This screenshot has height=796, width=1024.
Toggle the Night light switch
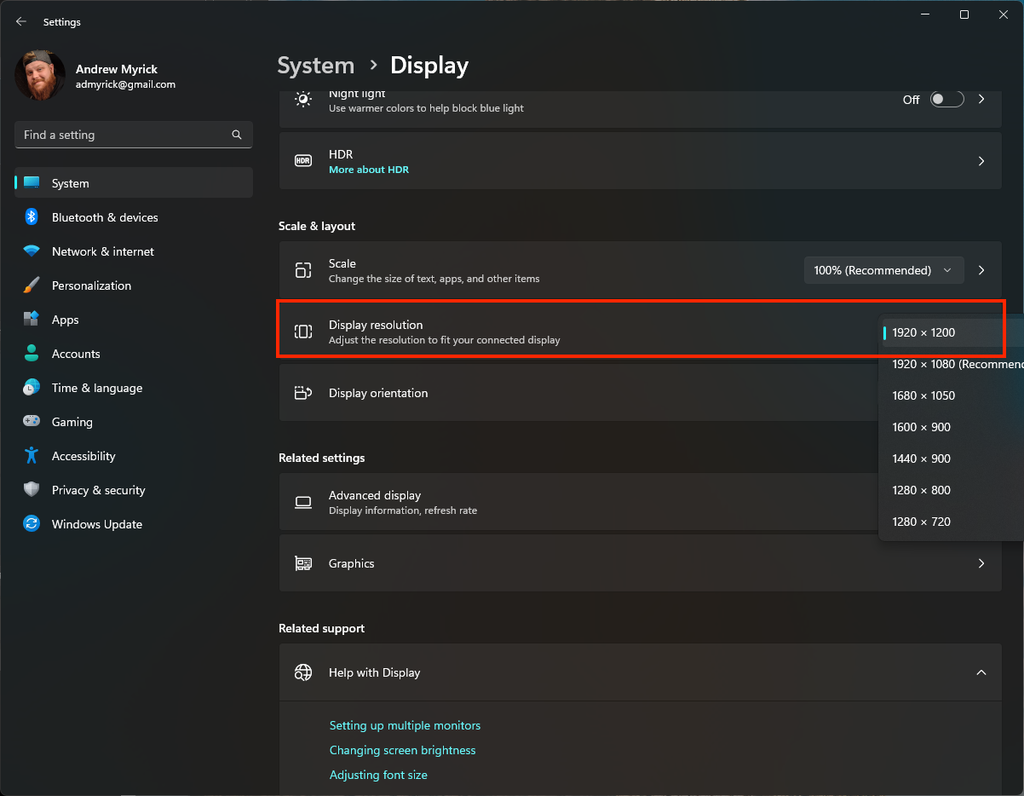946,99
